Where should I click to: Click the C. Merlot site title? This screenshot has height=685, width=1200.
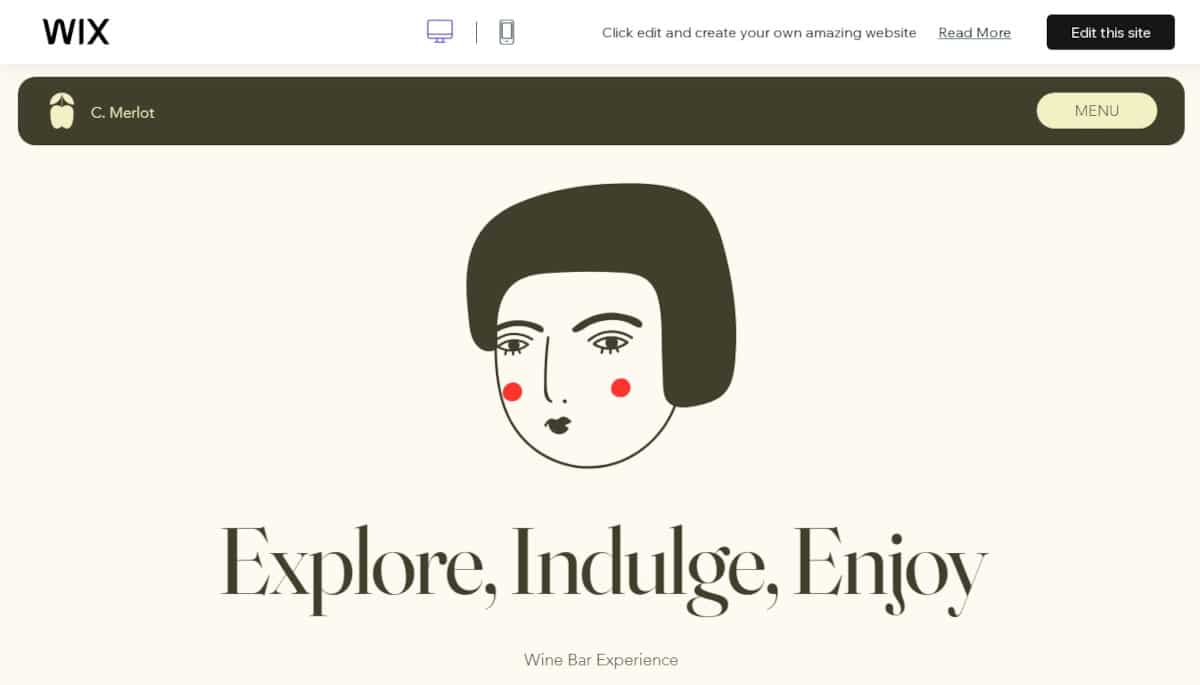point(123,112)
